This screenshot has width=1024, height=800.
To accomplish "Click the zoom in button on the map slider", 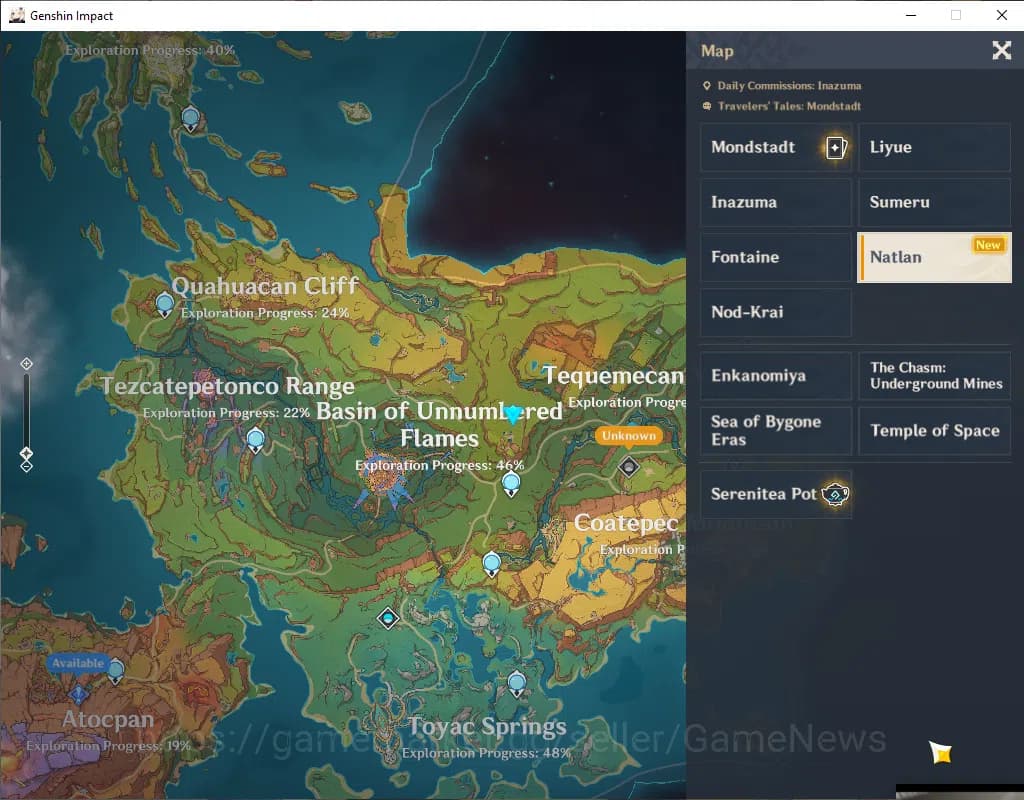I will click(27, 363).
